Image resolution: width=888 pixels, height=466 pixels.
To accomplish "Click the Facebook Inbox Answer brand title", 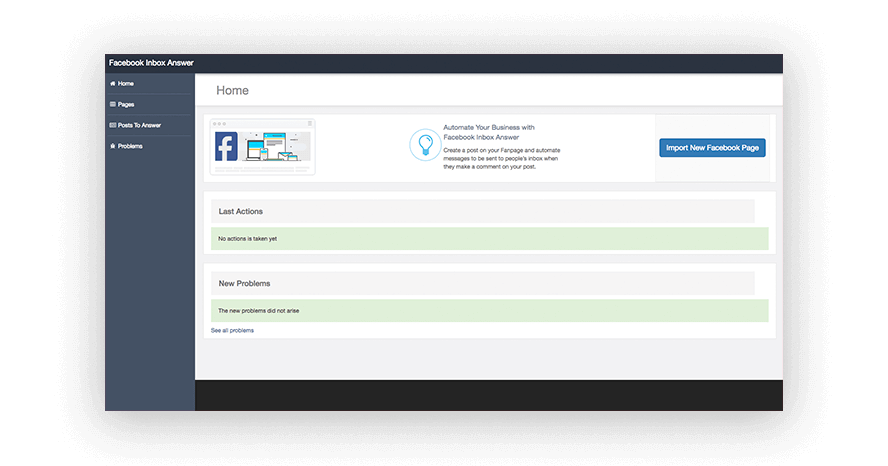I will point(151,63).
